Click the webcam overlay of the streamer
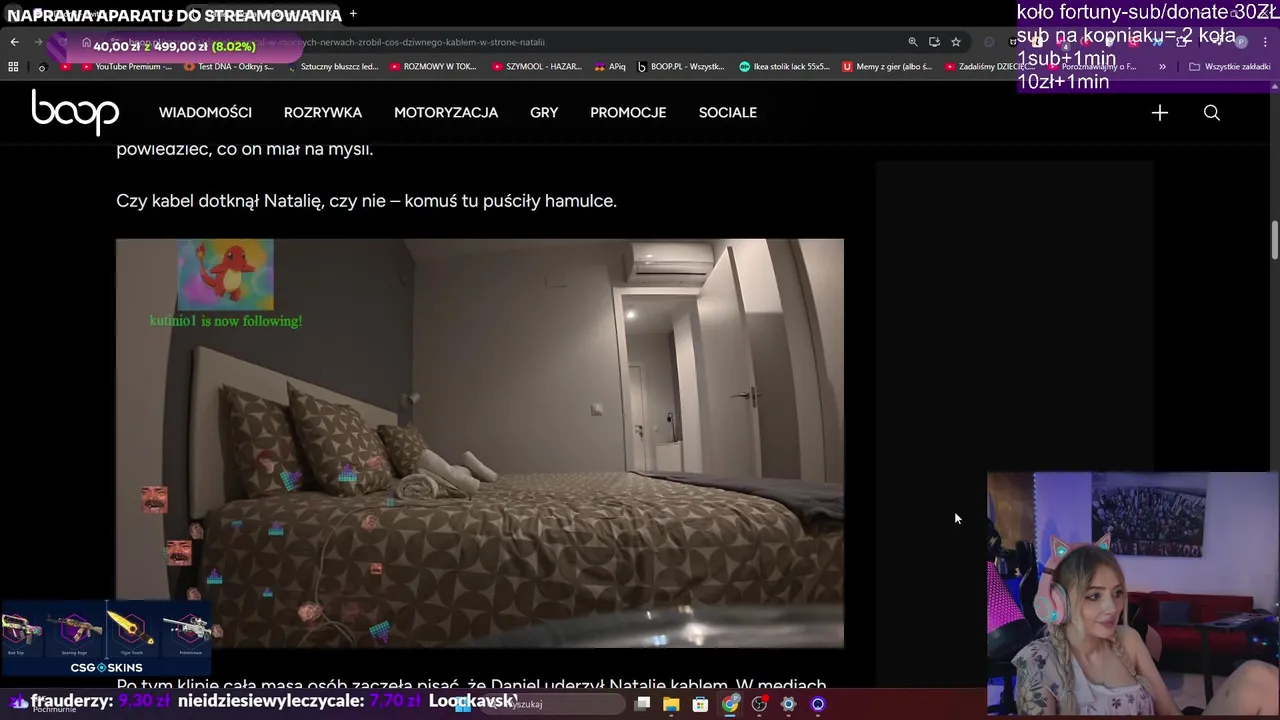This screenshot has height=720, width=1280. (x=1133, y=596)
